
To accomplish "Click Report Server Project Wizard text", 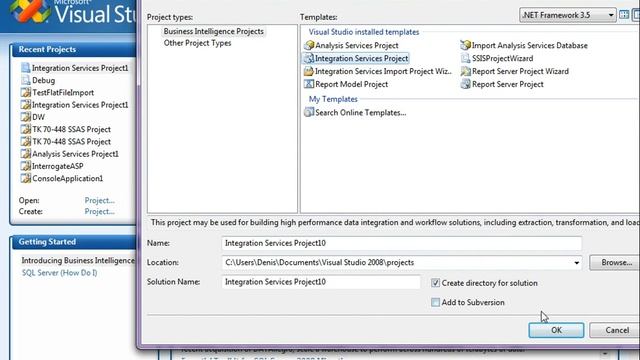I will pos(520,71).
